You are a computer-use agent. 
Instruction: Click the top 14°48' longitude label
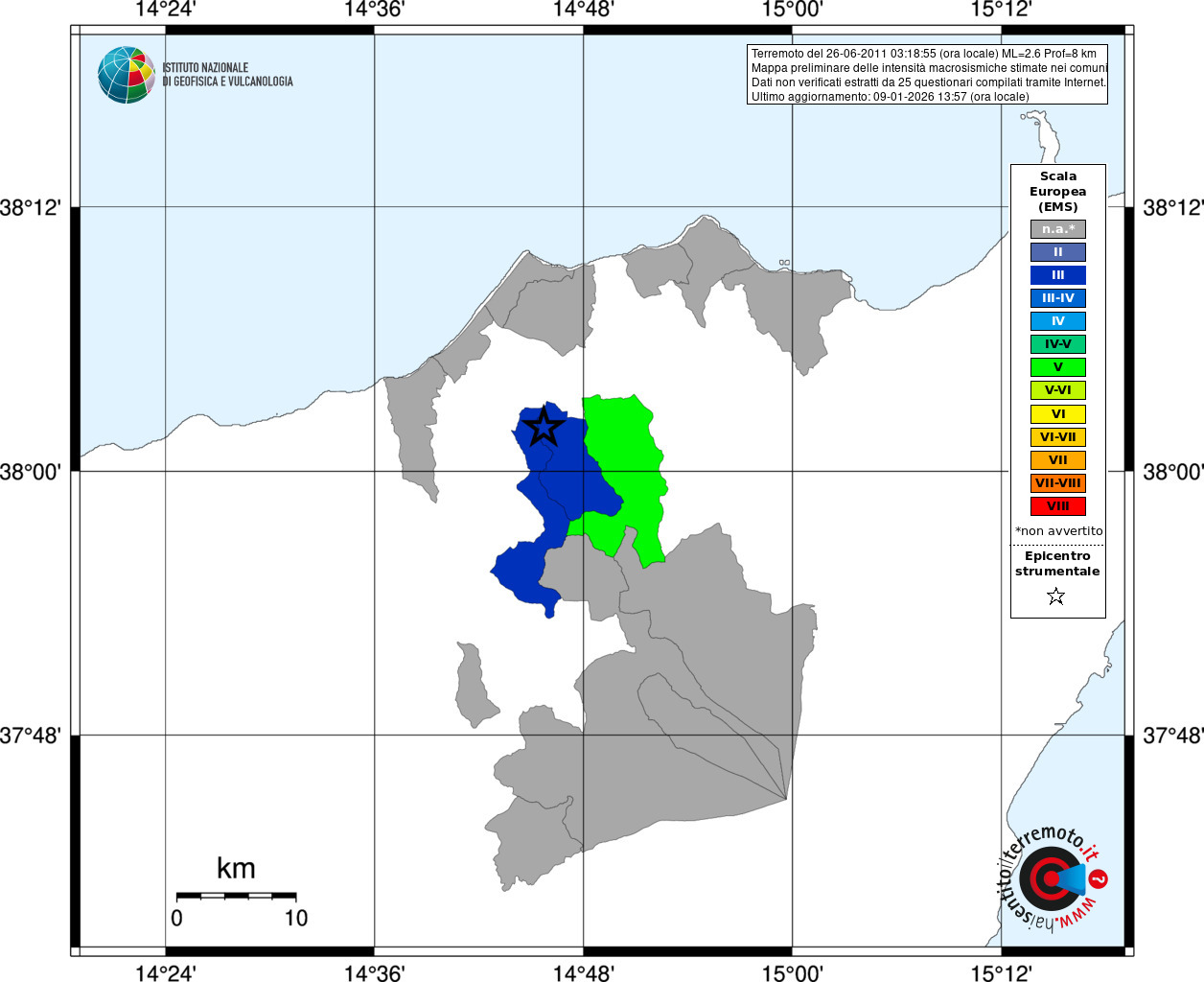click(x=584, y=10)
